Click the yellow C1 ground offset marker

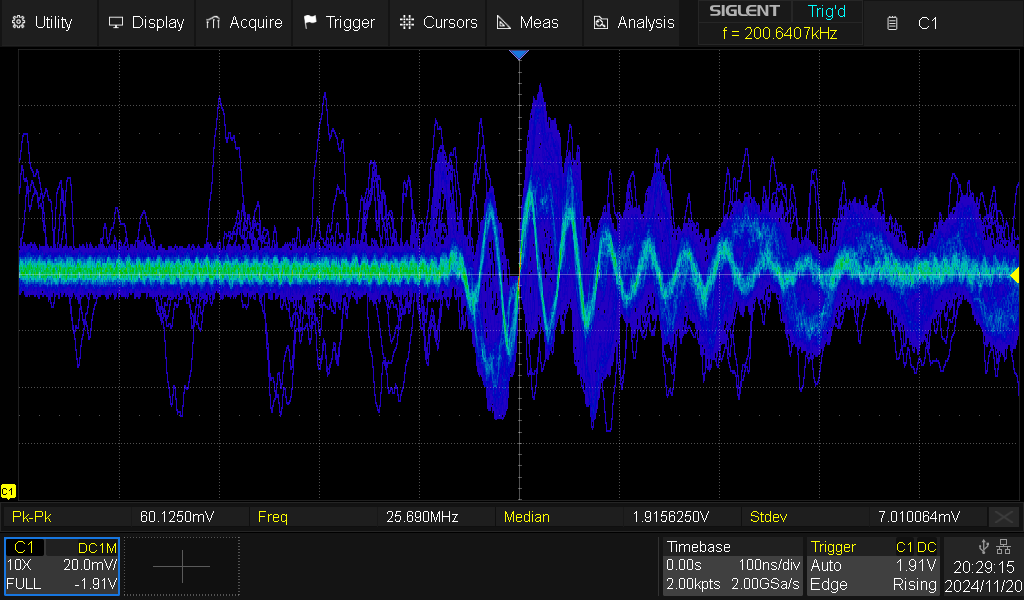[8, 491]
